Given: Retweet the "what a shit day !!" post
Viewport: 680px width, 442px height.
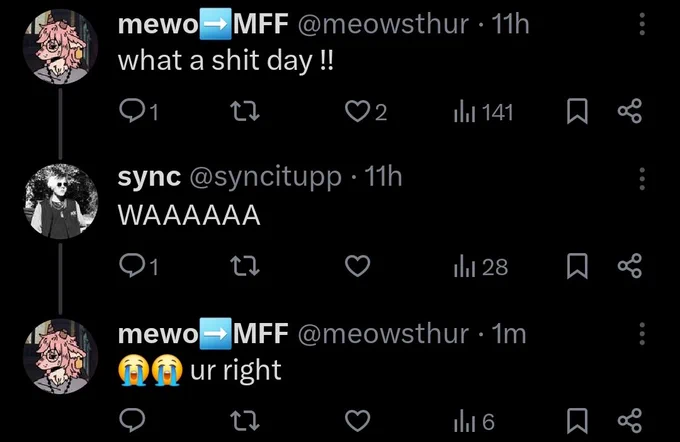Looking at the screenshot, I should [245, 111].
